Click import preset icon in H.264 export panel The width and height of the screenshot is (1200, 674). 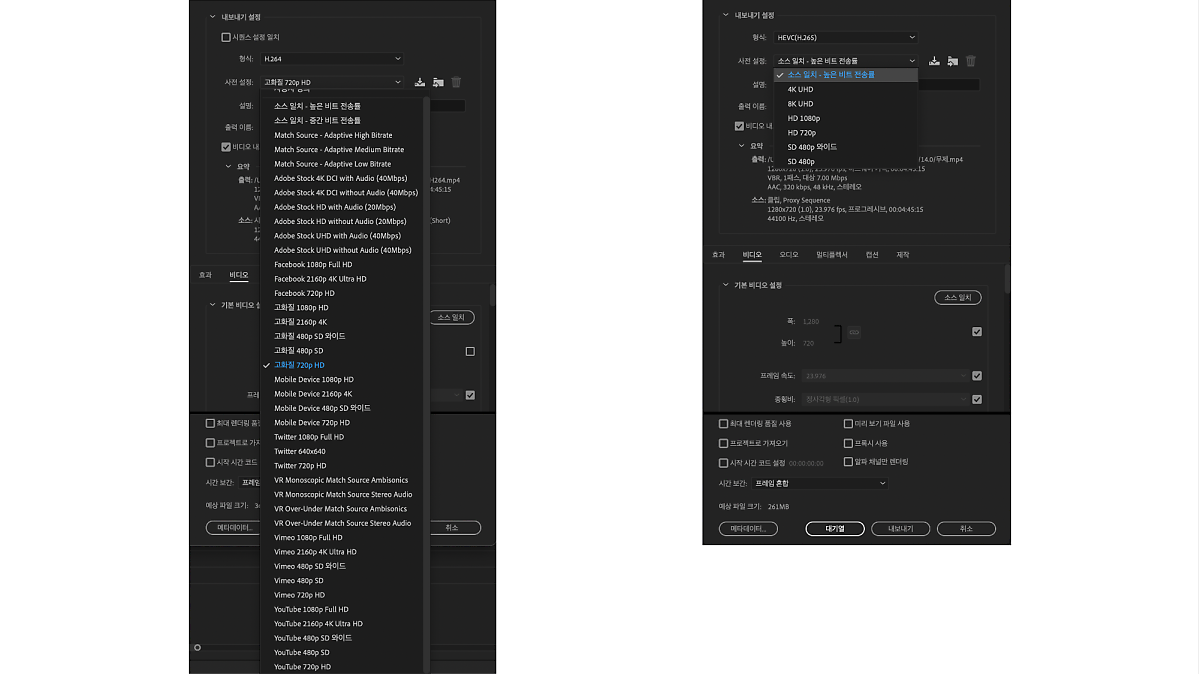click(438, 82)
